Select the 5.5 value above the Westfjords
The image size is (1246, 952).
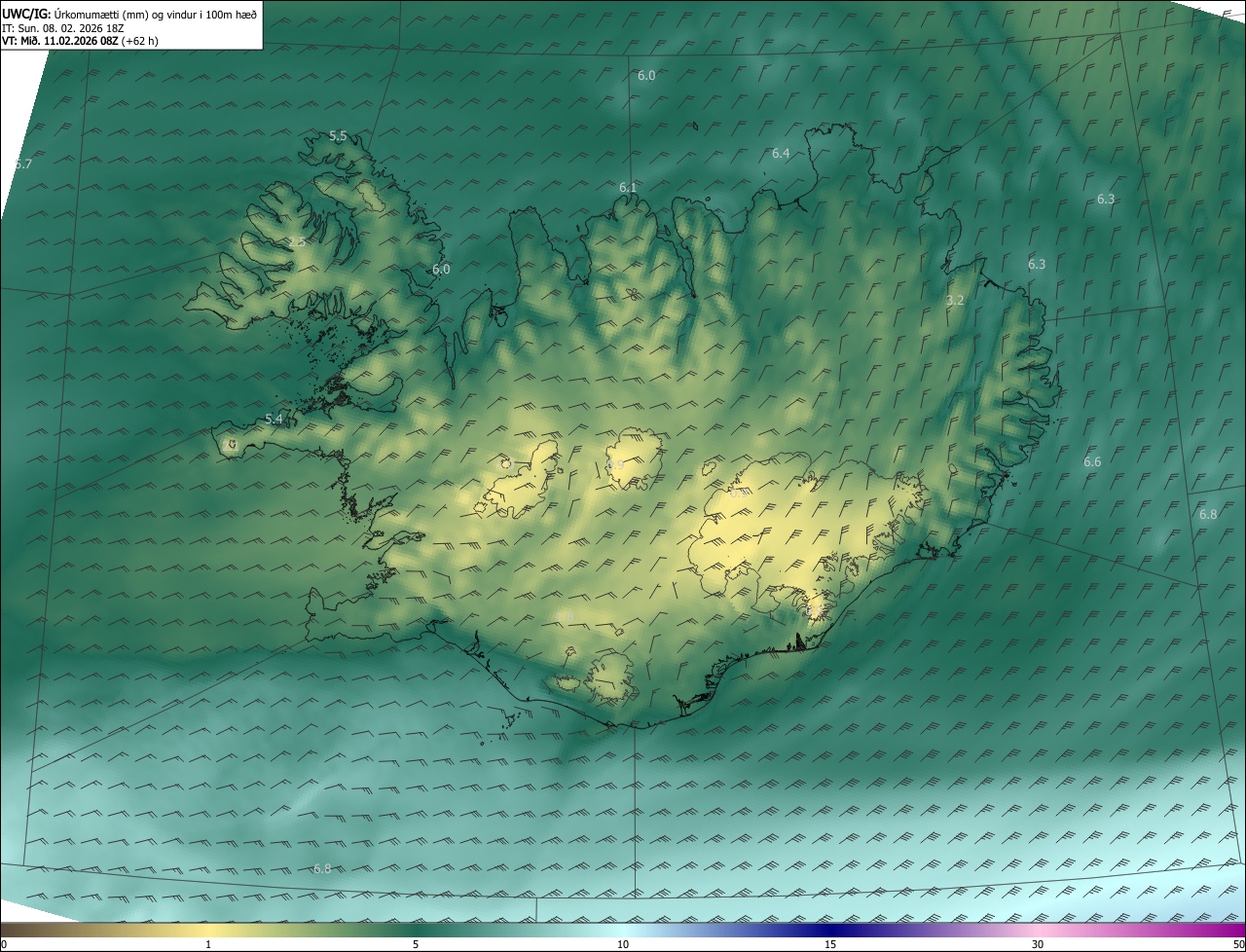click(x=338, y=136)
